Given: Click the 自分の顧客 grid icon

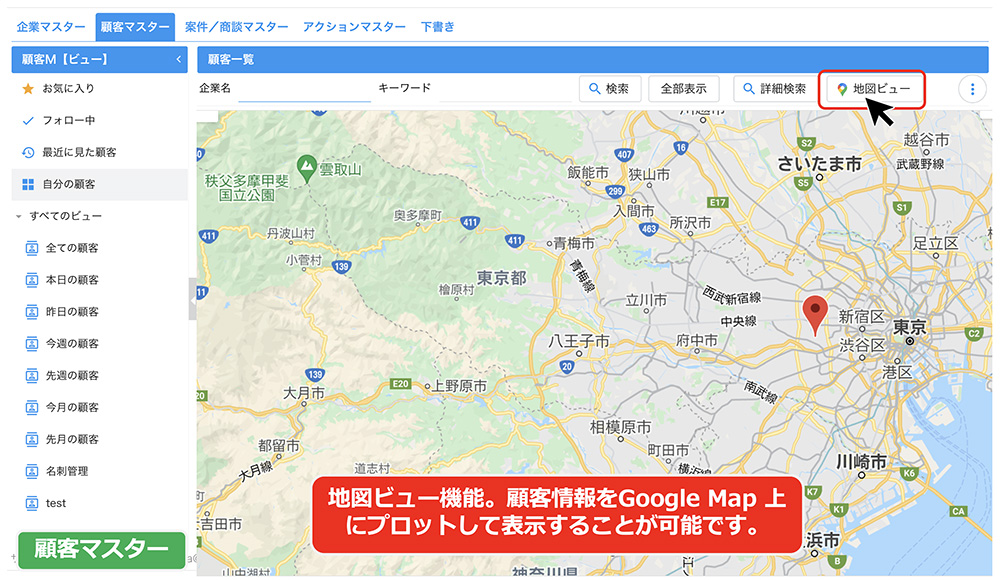Looking at the screenshot, I should [28, 184].
